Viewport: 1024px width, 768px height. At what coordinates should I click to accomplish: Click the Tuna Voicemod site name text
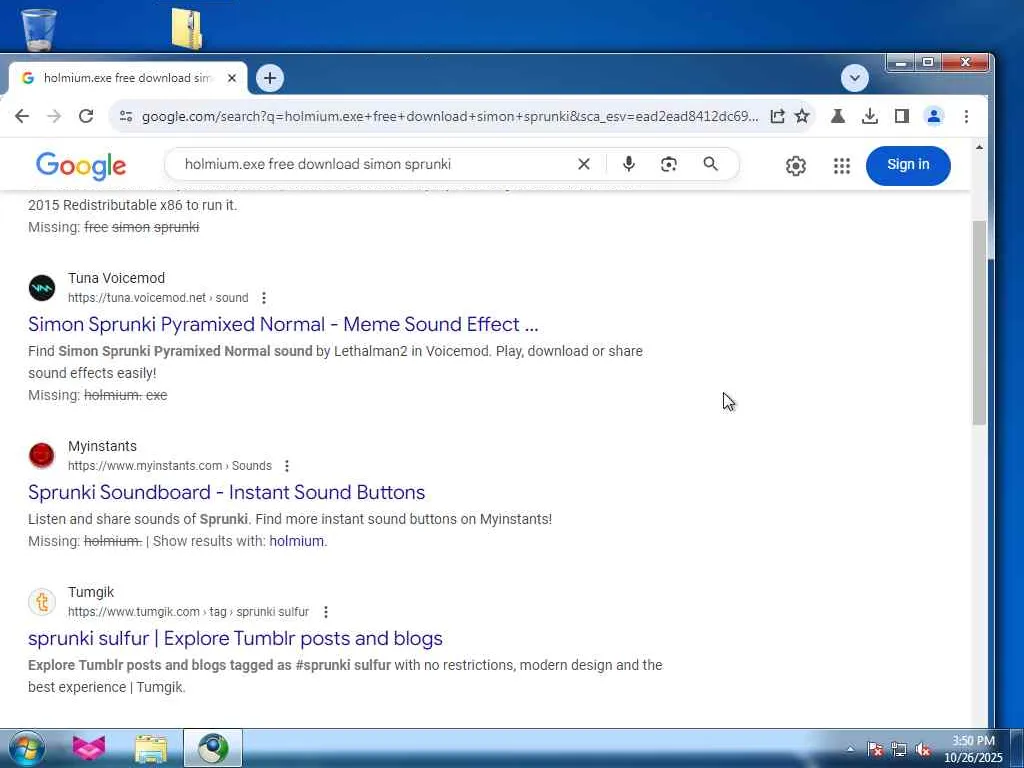click(x=116, y=278)
